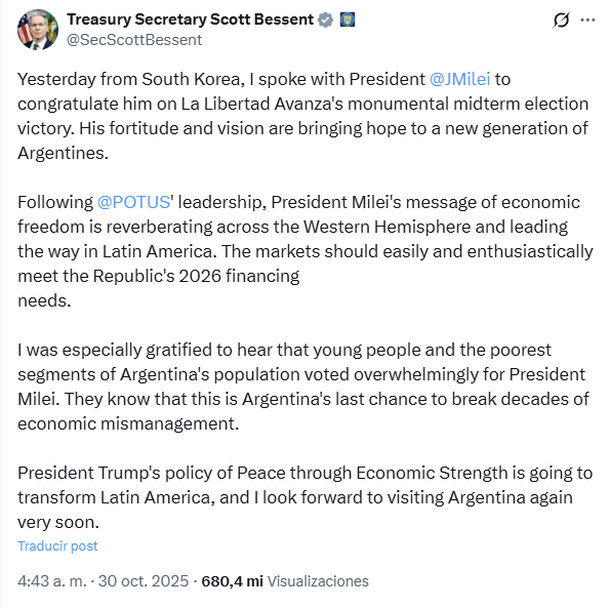Click the Traducir post link
The image size is (610, 608).
[x=58, y=546]
